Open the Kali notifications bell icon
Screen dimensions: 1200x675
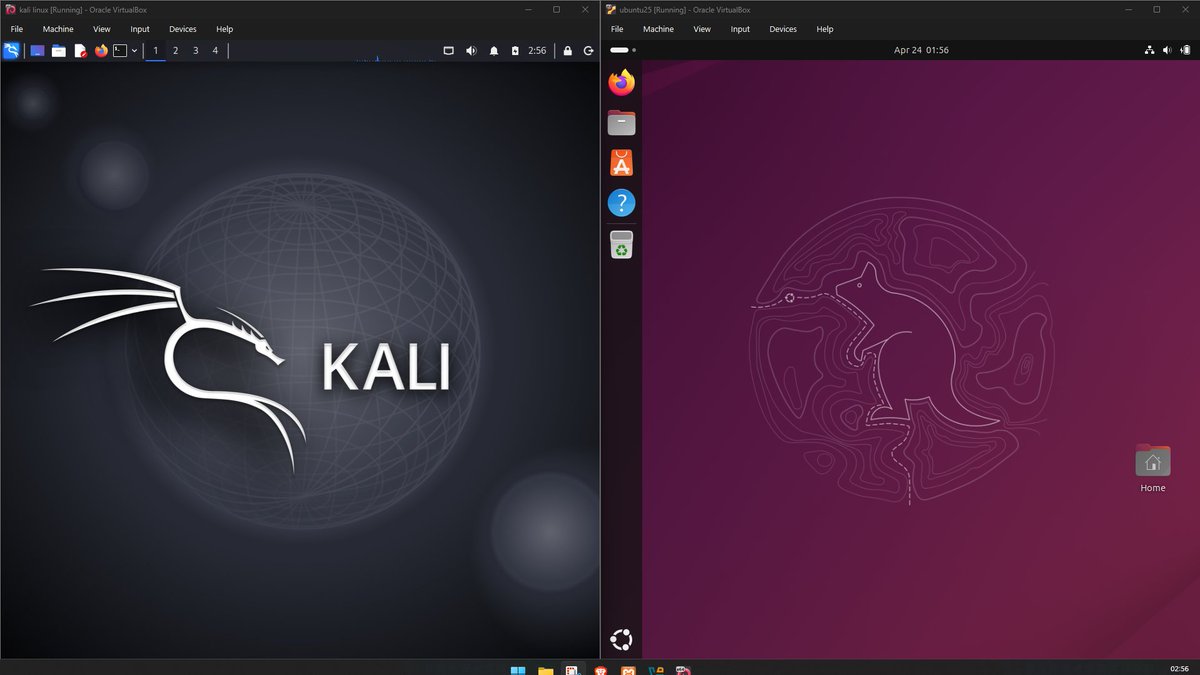pos(494,50)
